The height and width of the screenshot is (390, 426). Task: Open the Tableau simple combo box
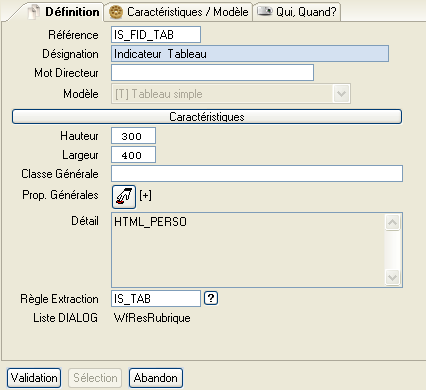[231, 94]
